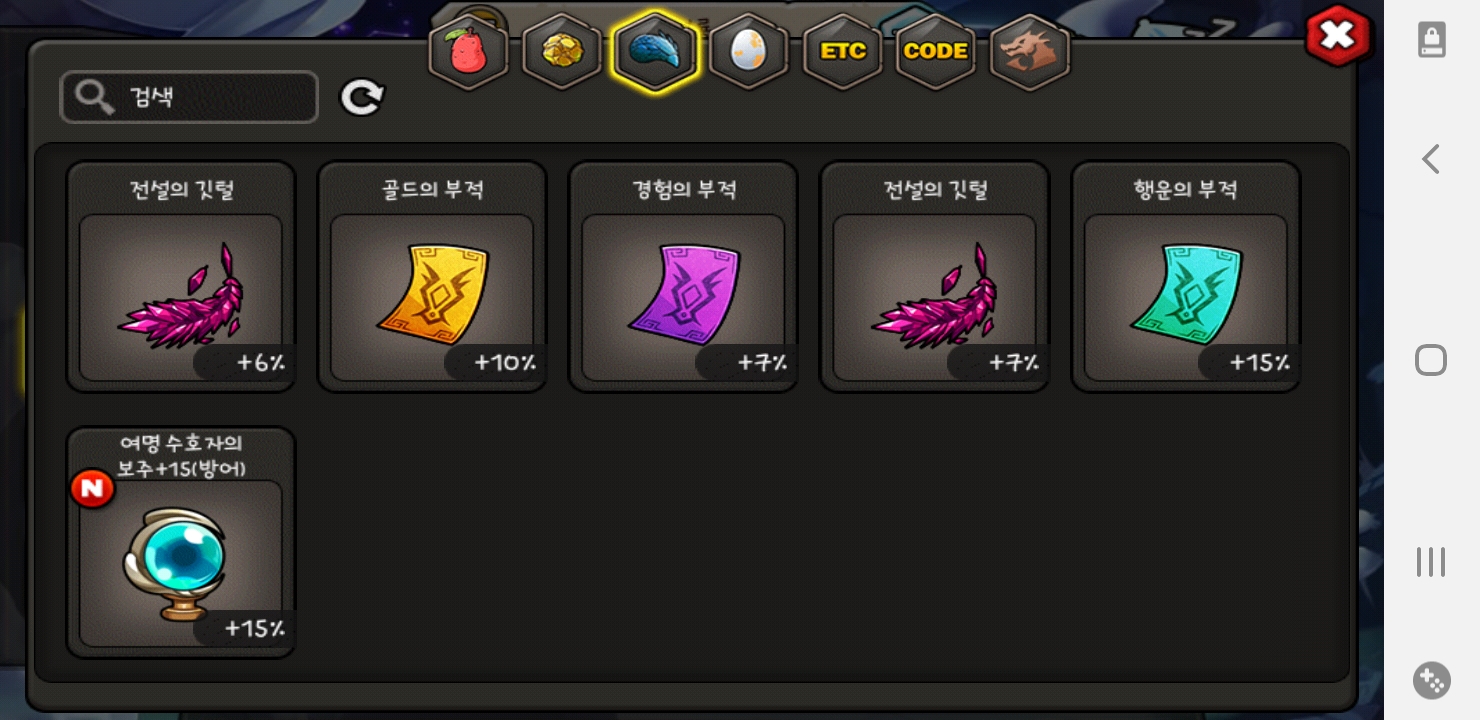Select the 행운의 부적 teal talisman
Image resolution: width=1480 pixels, height=720 pixels.
pos(1186,277)
